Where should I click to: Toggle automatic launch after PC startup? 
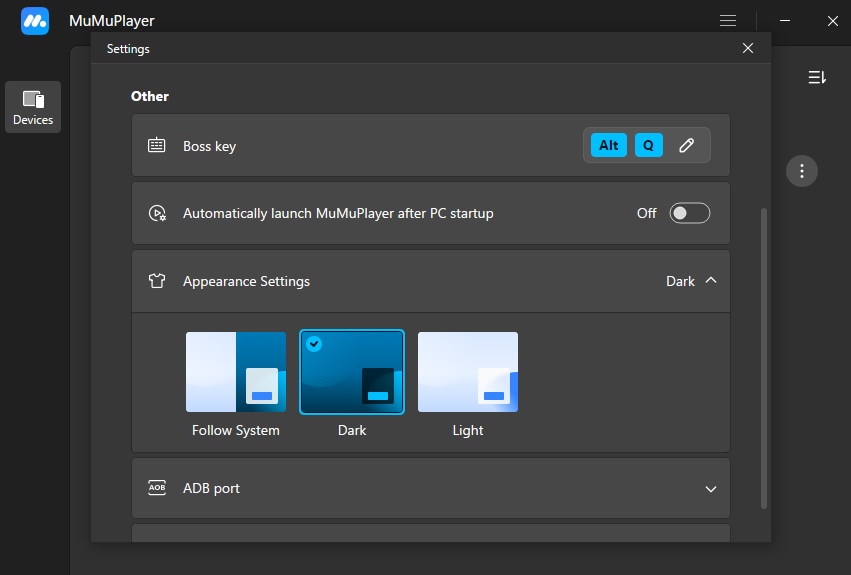[x=689, y=213]
